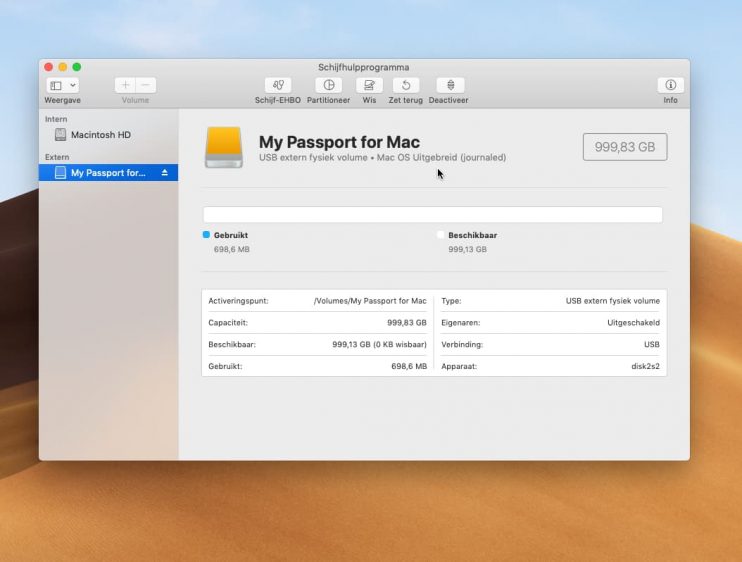Open the Partitioneer tool
Image resolution: width=742 pixels, height=562 pixels.
tap(328, 85)
